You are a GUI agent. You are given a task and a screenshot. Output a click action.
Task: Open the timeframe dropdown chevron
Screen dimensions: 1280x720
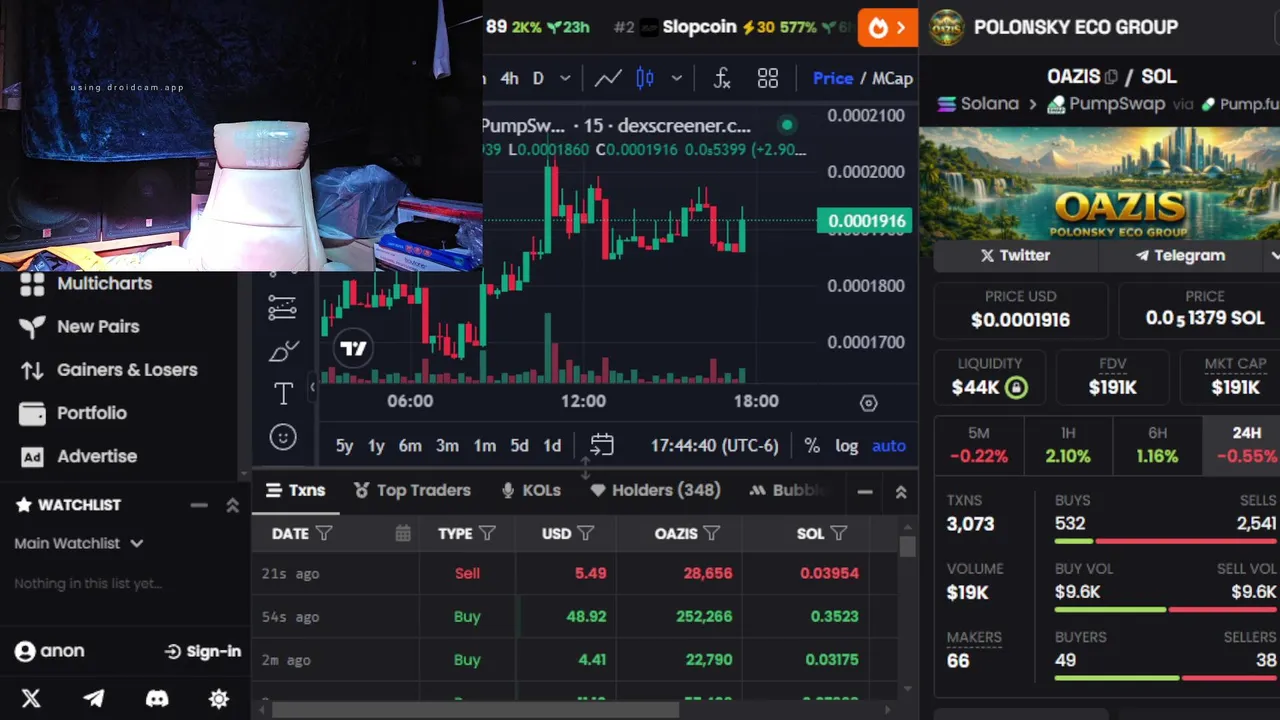point(565,78)
